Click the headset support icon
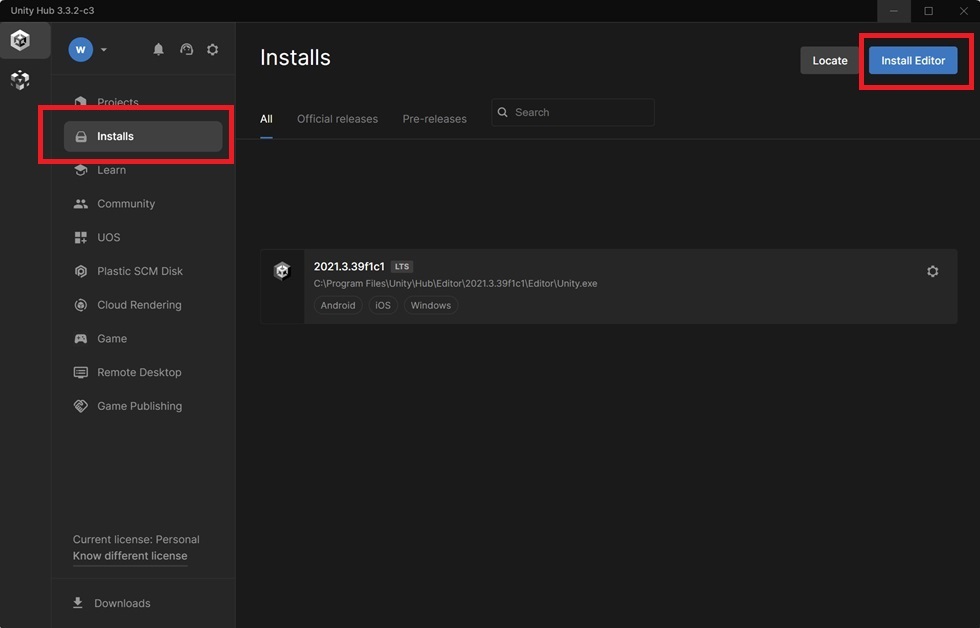The width and height of the screenshot is (980, 628). [x=186, y=49]
